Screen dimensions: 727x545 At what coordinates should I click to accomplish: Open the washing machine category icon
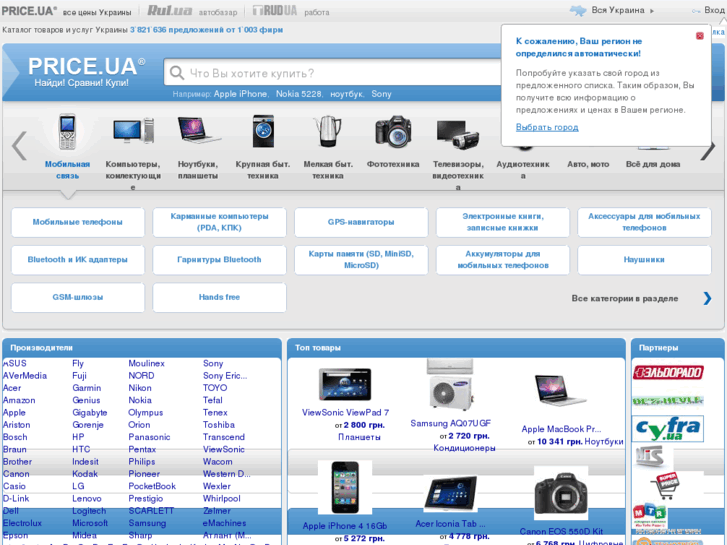[x=263, y=131]
